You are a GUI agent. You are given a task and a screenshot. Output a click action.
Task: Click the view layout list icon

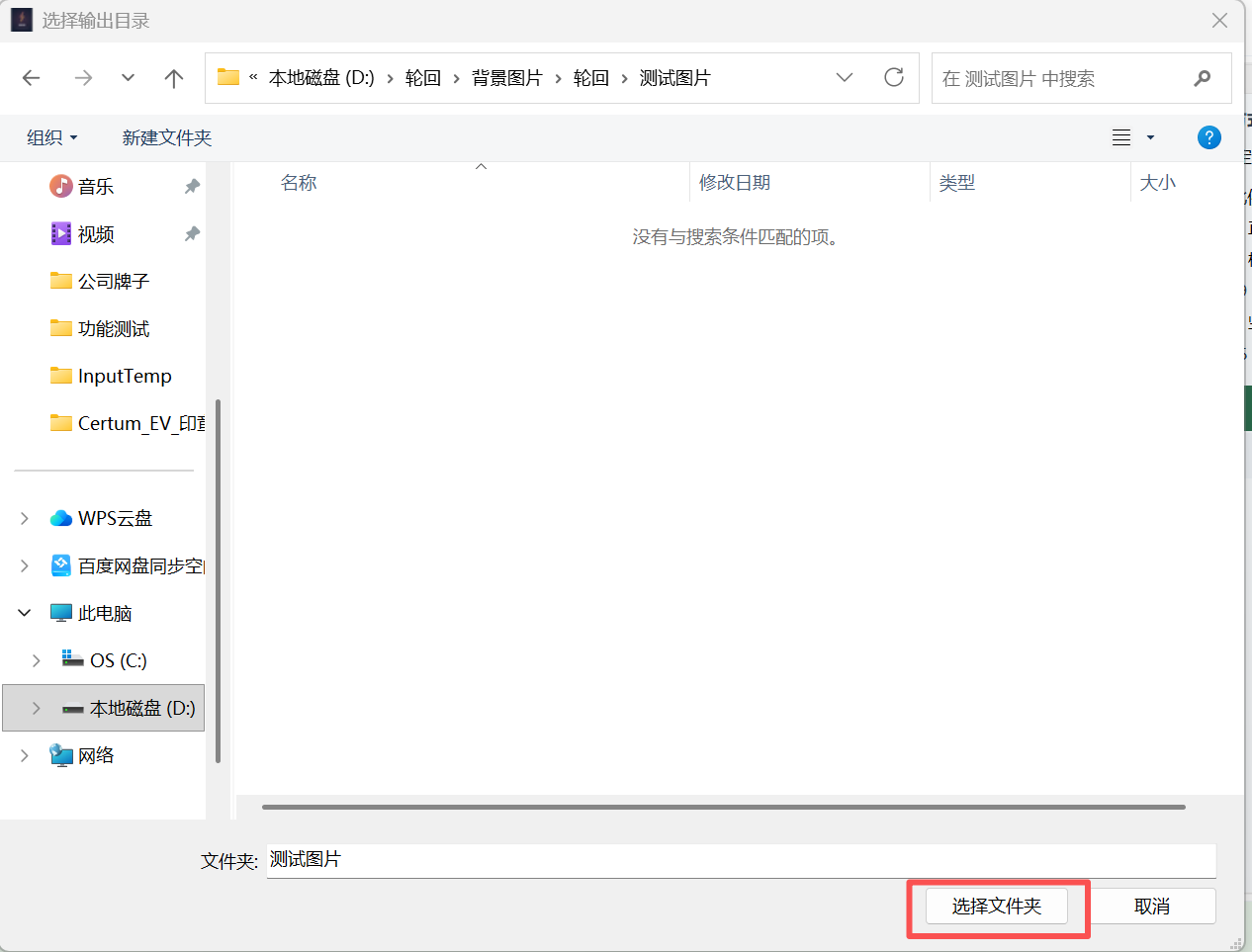click(x=1121, y=137)
